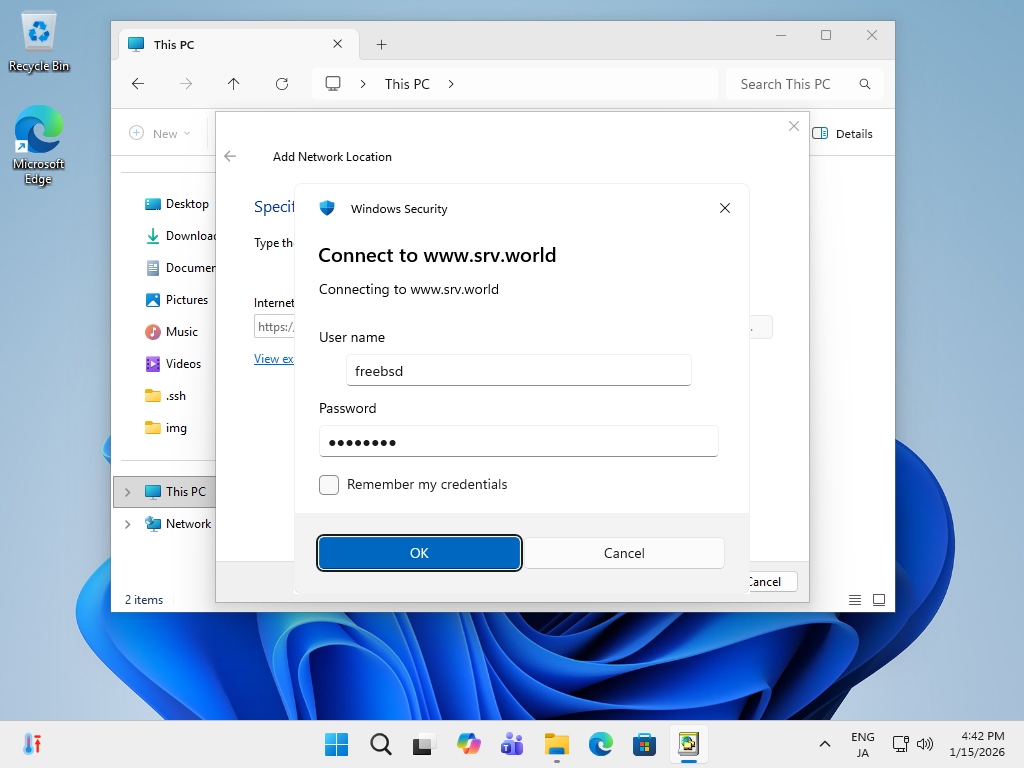1024x768 pixels.
Task: Open the .ssh folder in sidebar
Action: [x=166, y=396]
